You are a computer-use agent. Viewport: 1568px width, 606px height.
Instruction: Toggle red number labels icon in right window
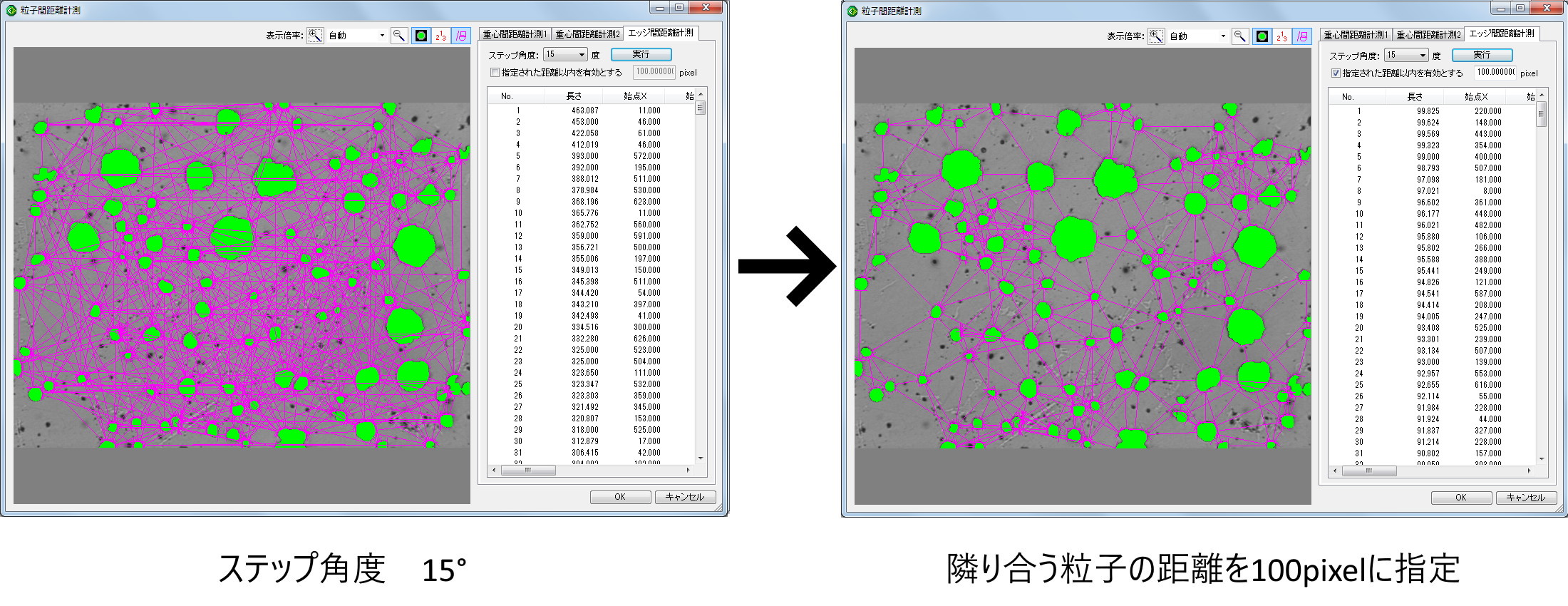1282,36
